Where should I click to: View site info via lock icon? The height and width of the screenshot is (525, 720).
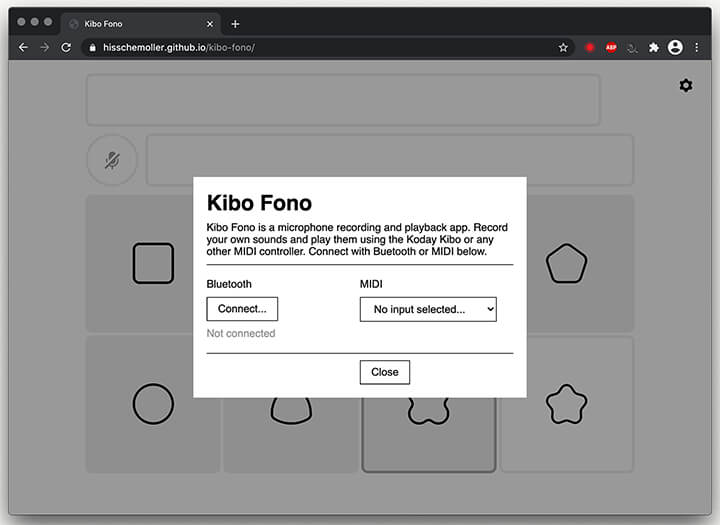tap(92, 47)
